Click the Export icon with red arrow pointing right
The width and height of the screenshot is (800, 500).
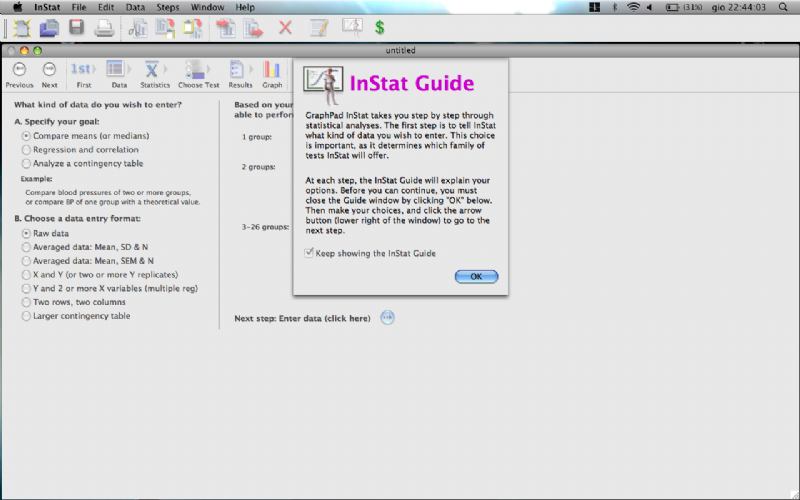[253, 28]
